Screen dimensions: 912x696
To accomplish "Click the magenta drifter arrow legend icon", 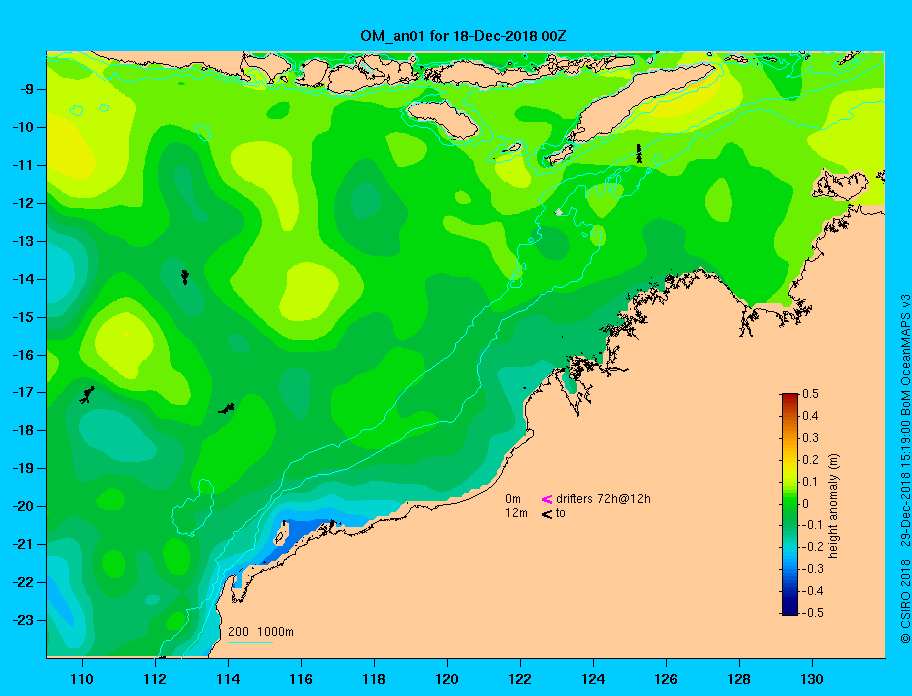I will point(547,499).
